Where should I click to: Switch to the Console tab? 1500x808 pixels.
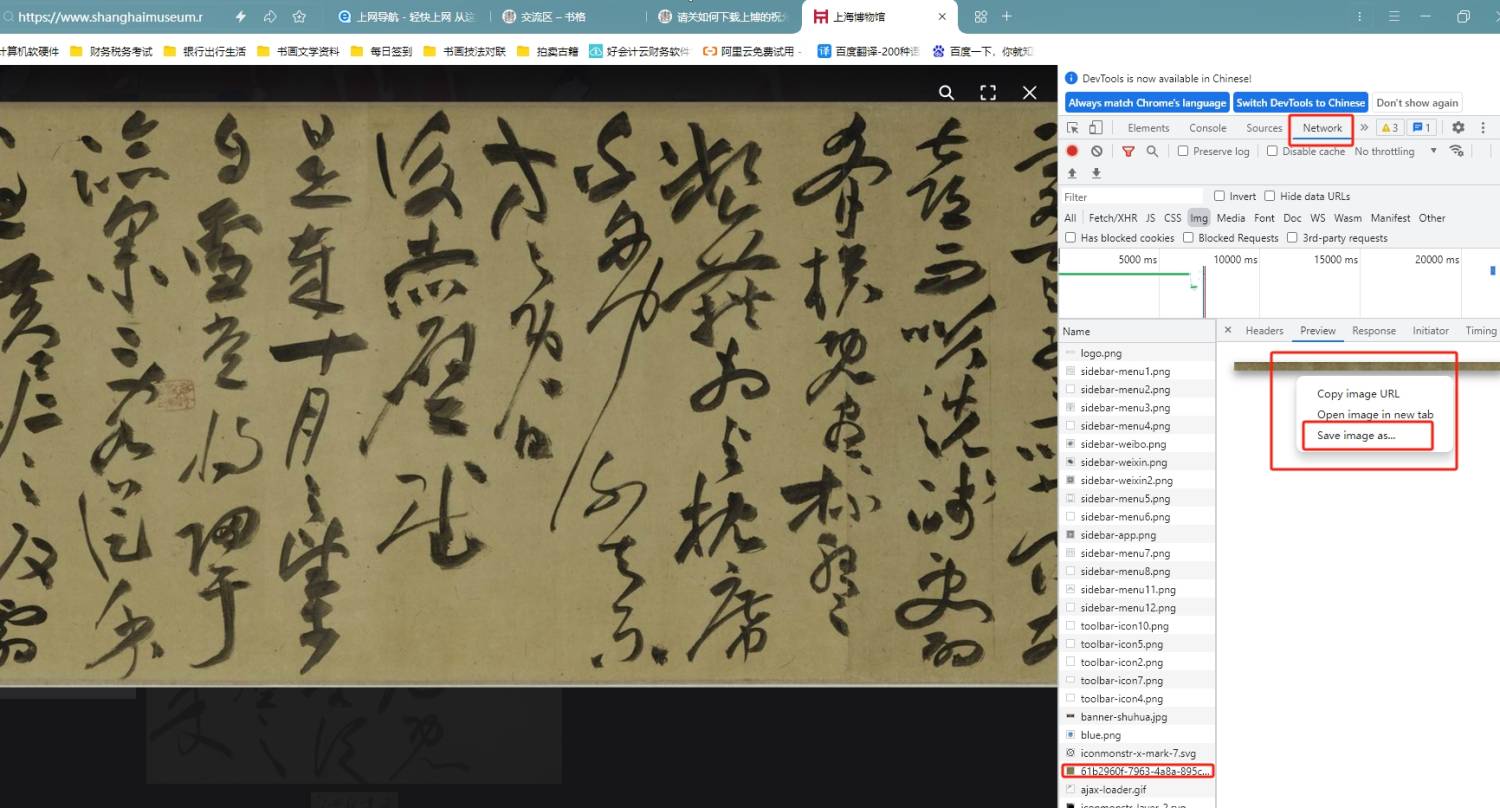1207,128
